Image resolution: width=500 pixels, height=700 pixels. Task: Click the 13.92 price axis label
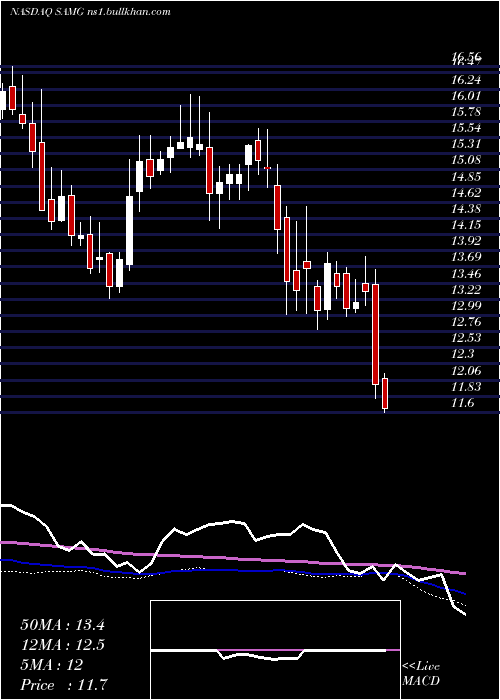click(467, 241)
